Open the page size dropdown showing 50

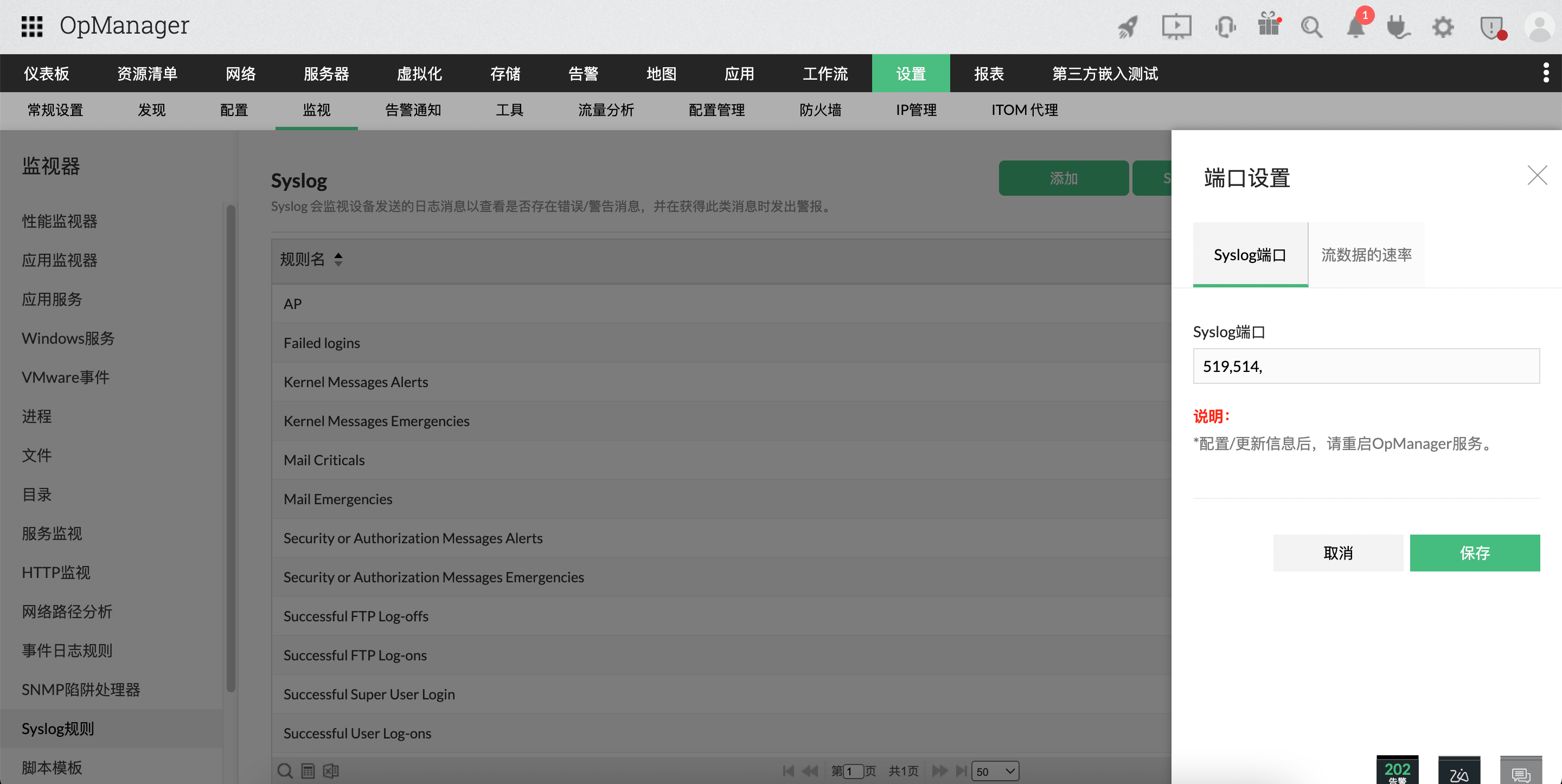[995, 772]
